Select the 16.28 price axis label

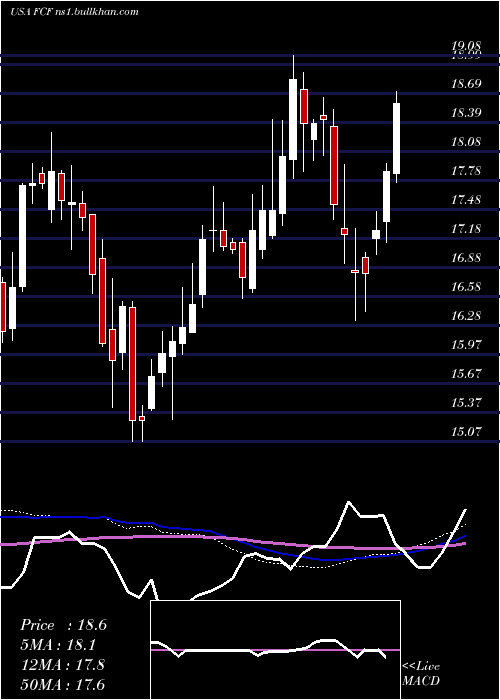[x=466, y=316]
